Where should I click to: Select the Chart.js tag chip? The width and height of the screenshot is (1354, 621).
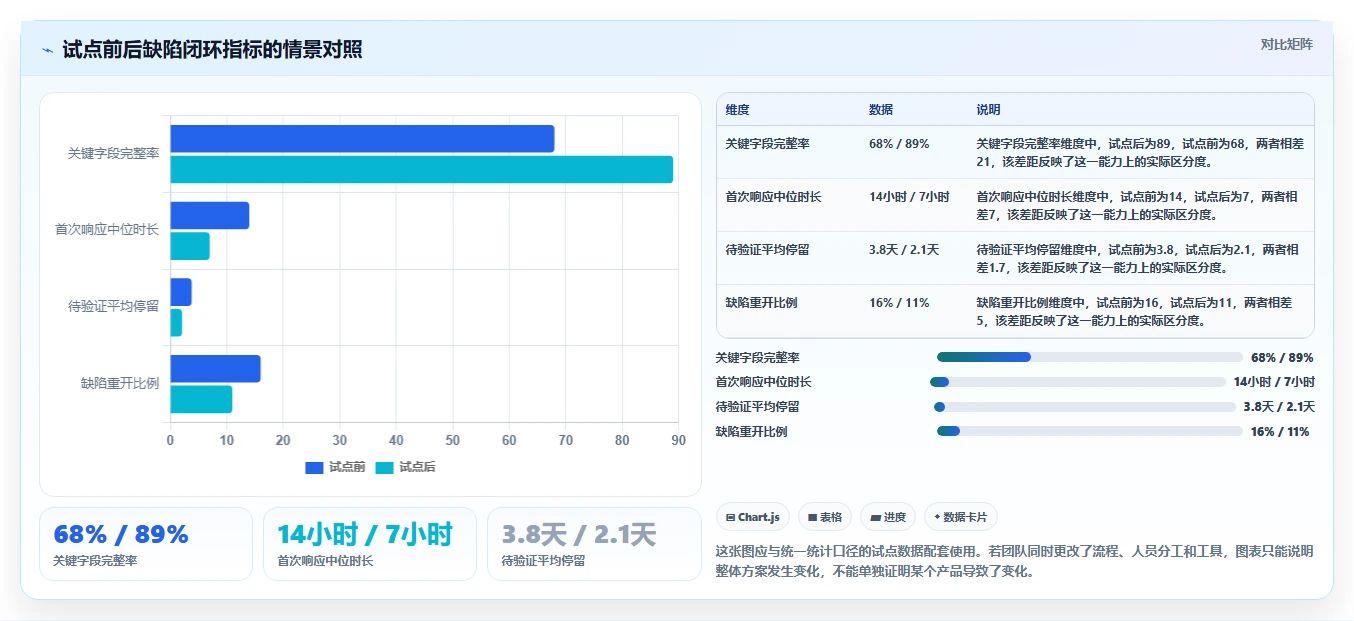[x=753, y=517]
